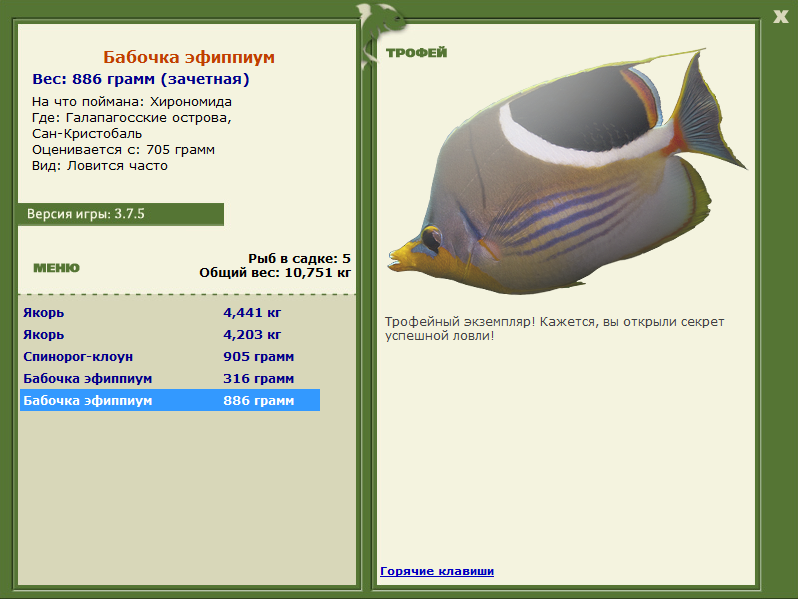This screenshot has height=599, width=798.
Task: Open the МЕНЮ button
Action: [x=56, y=268]
